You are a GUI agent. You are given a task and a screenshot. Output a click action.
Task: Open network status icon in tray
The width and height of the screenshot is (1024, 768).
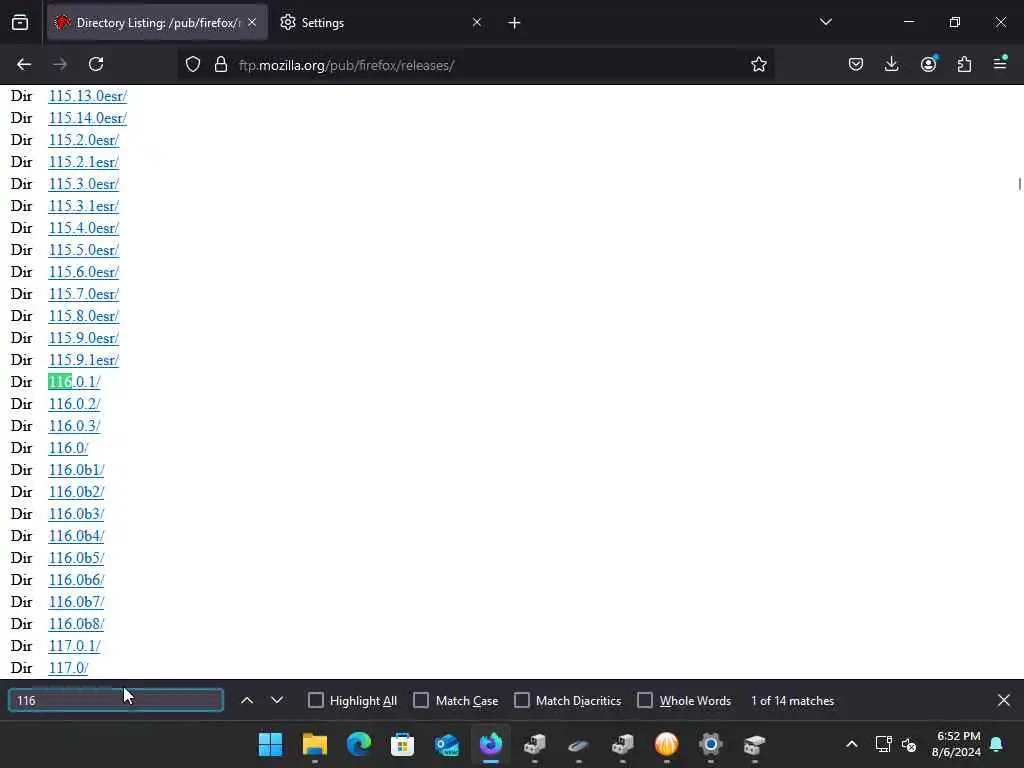tap(883, 744)
